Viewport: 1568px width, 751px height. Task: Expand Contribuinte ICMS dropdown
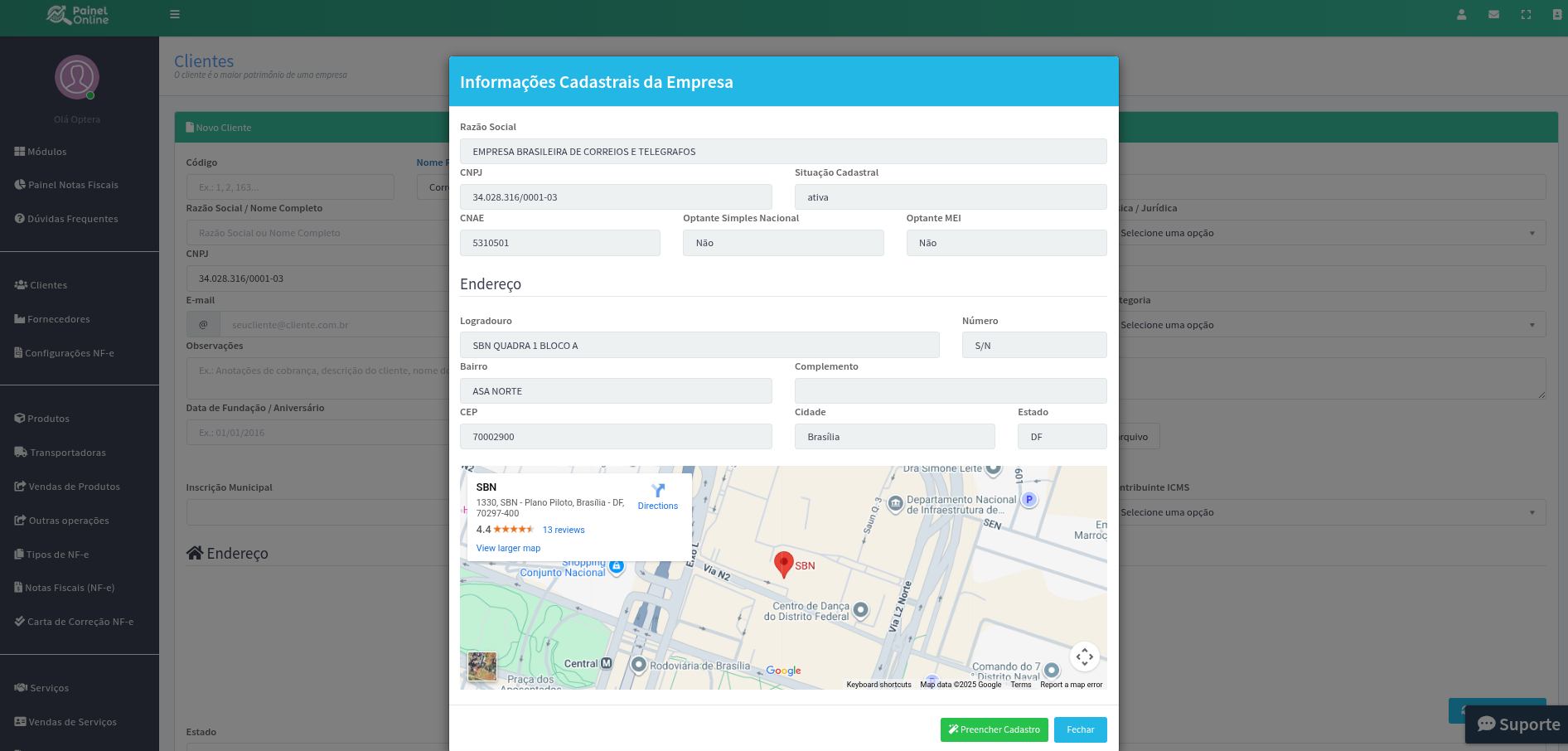[1332, 512]
